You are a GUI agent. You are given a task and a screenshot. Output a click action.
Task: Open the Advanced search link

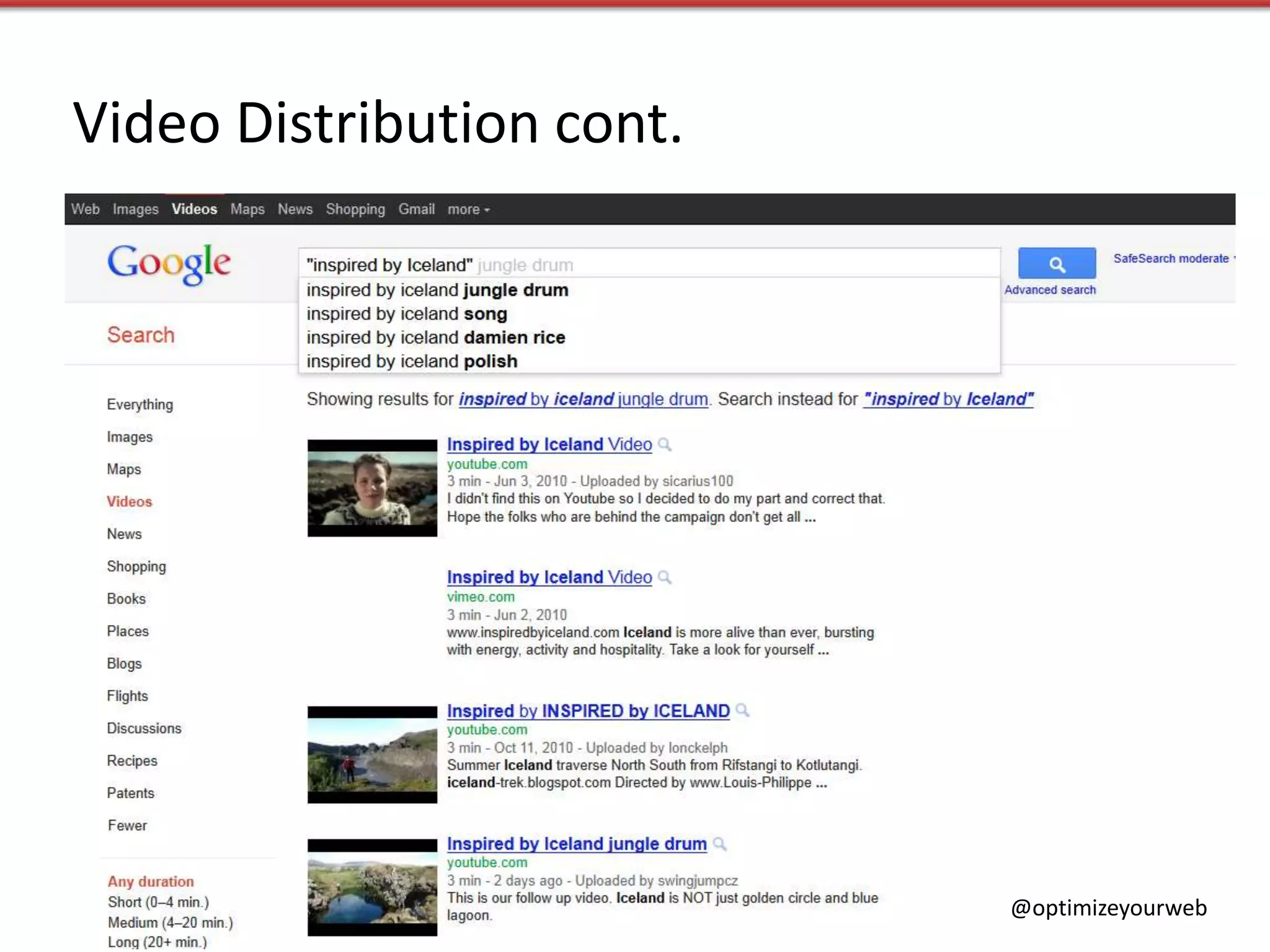pos(1050,290)
